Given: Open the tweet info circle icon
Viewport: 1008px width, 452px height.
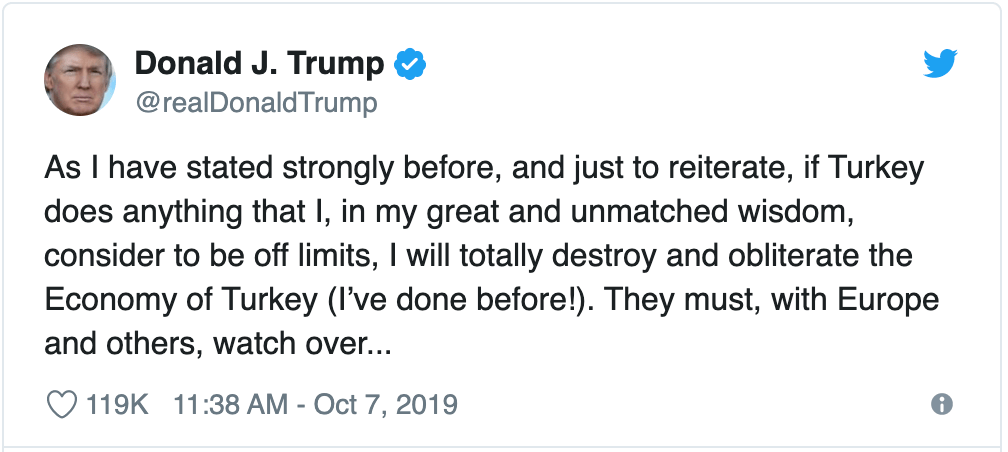Looking at the screenshot, I should coord(940,405).
